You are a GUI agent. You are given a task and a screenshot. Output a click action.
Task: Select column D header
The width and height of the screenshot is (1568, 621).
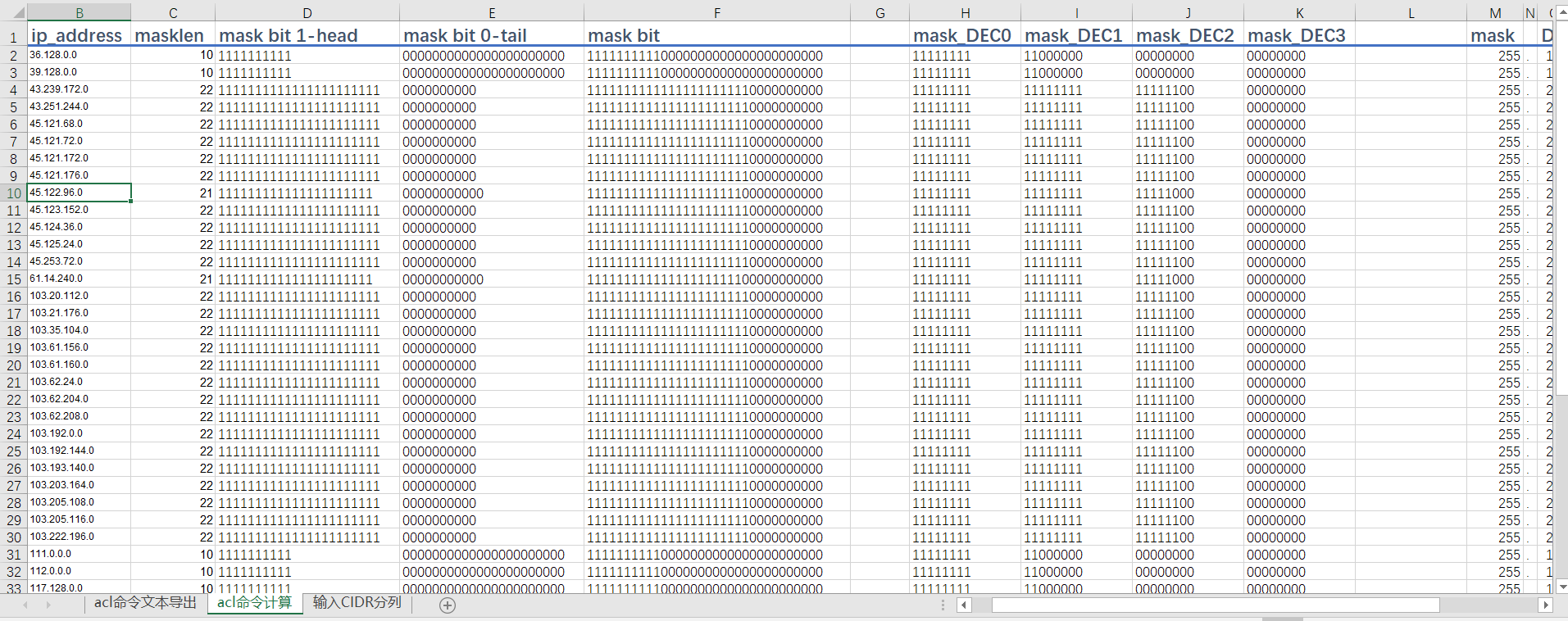(x=307, y=12)
